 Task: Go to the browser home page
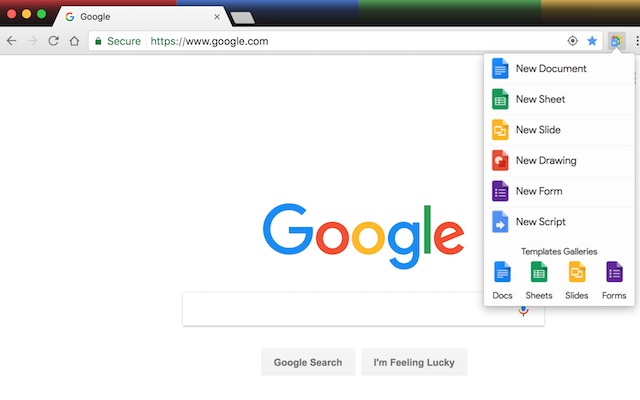coord(74,41)
